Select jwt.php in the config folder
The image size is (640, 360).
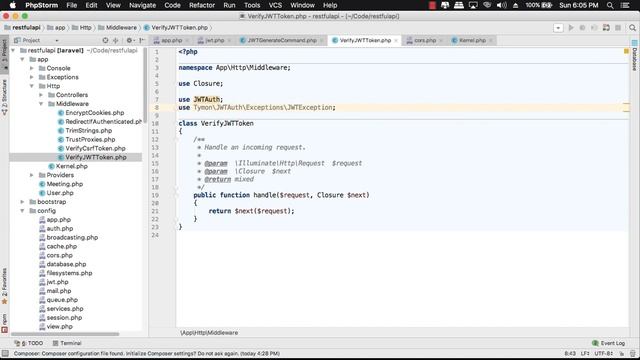pos(57,282)
